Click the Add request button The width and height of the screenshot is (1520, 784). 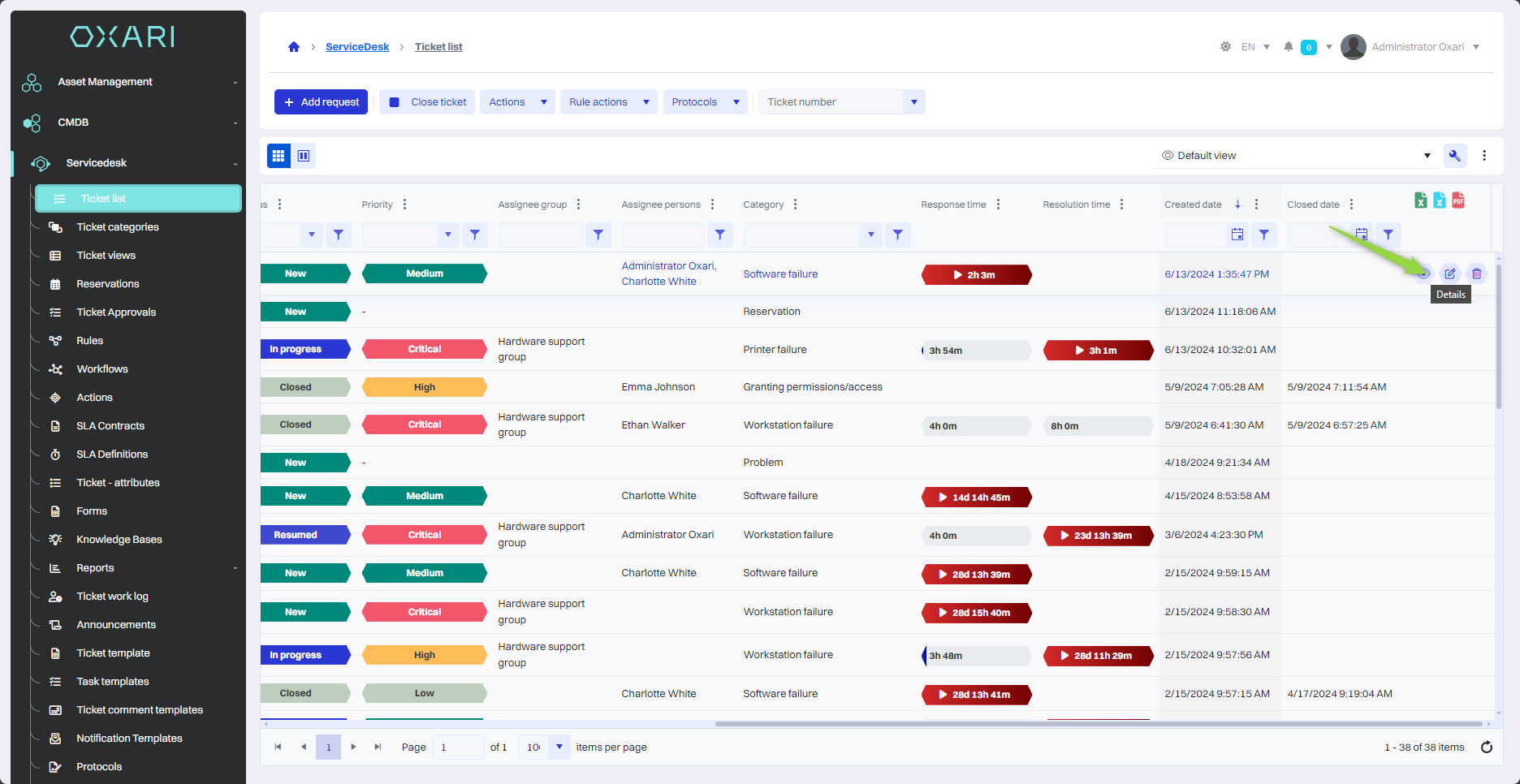321,102
